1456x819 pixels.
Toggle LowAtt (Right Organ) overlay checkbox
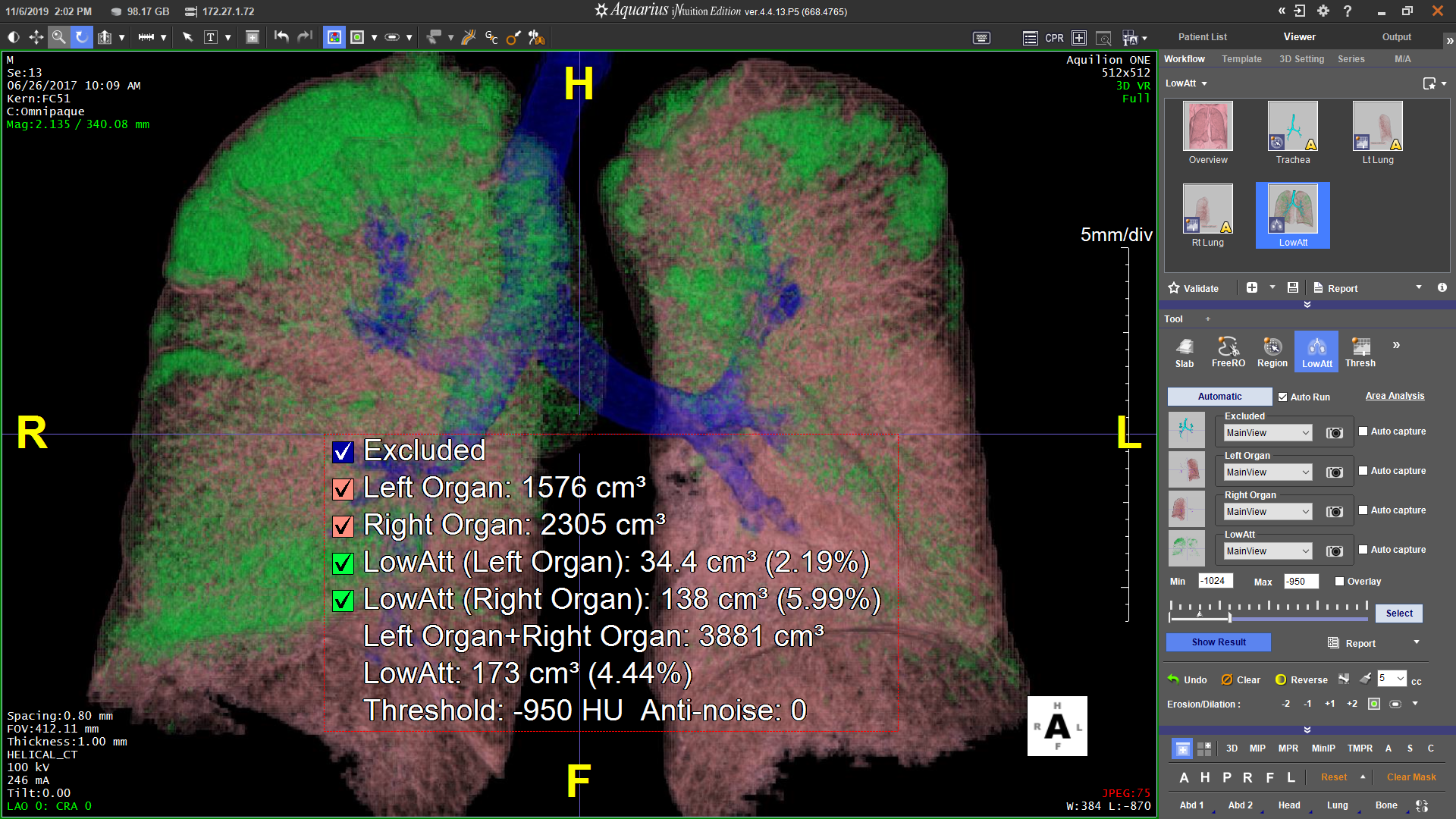click(343, 601)
